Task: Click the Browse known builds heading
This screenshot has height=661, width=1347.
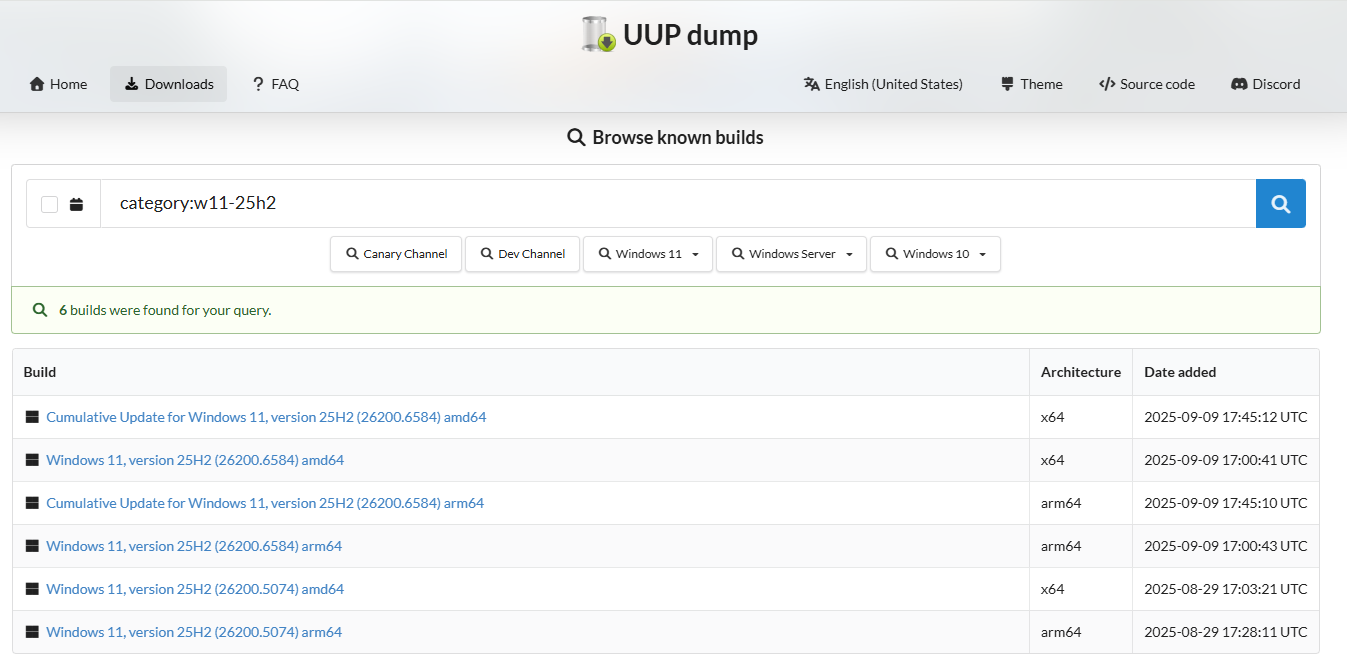Action: coord(665,138)
